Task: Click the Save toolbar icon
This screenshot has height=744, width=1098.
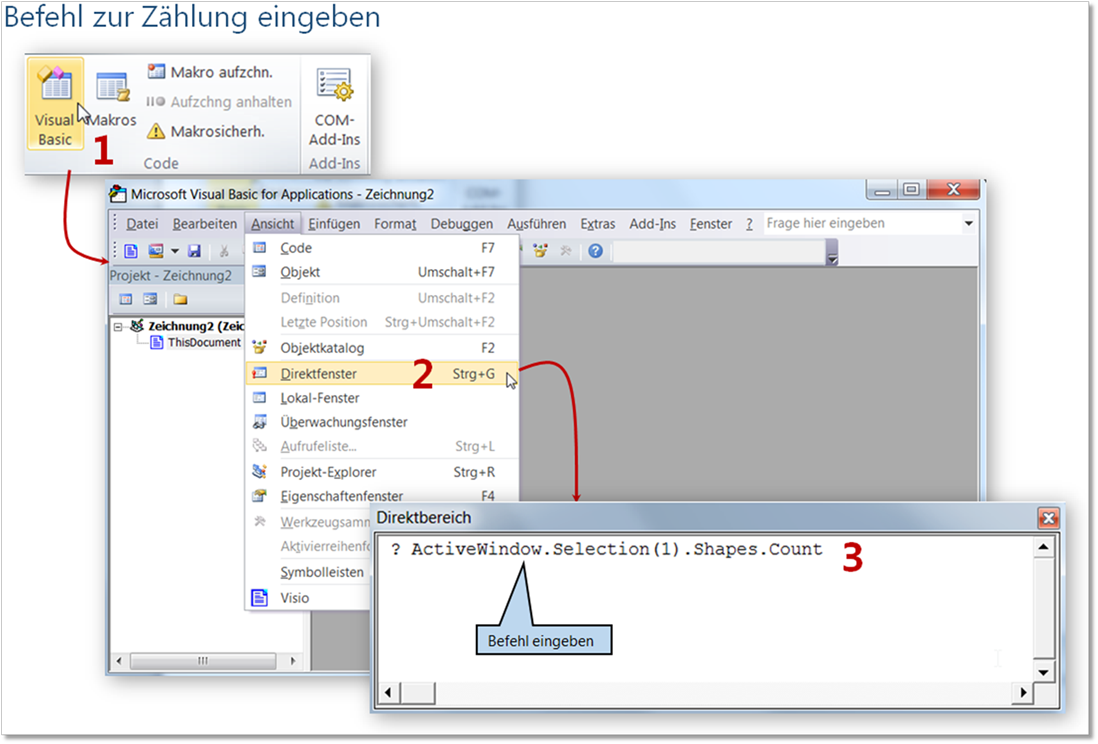Action: 195,251
